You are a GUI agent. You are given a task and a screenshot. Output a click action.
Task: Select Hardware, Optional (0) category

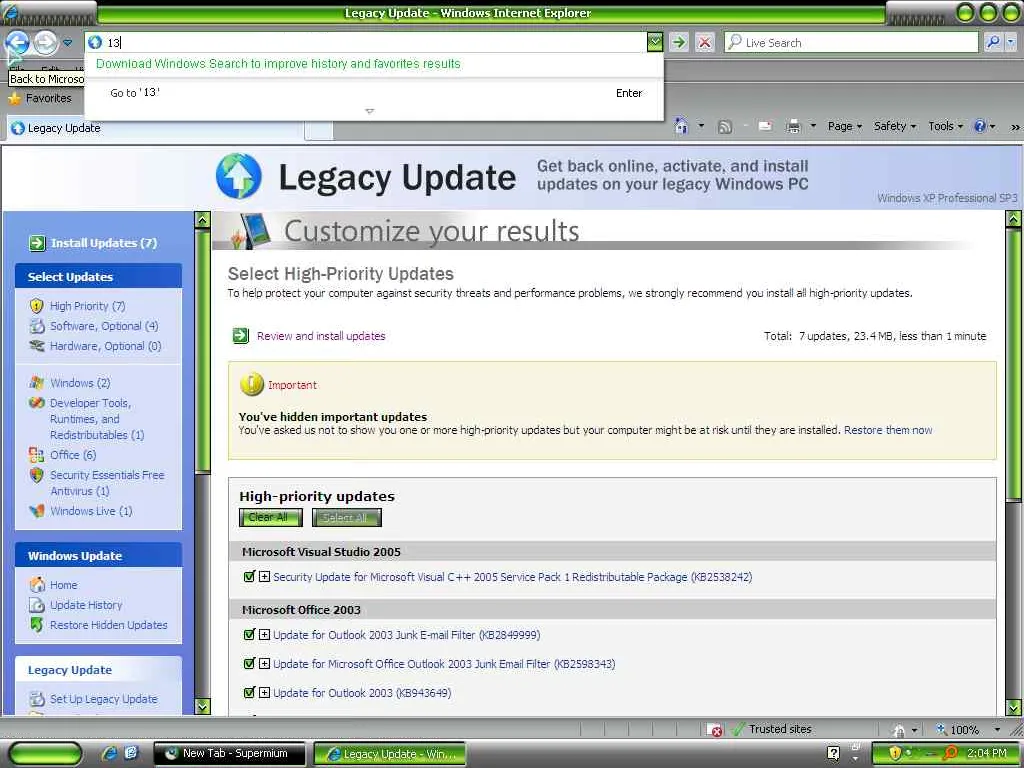(105, 346)
